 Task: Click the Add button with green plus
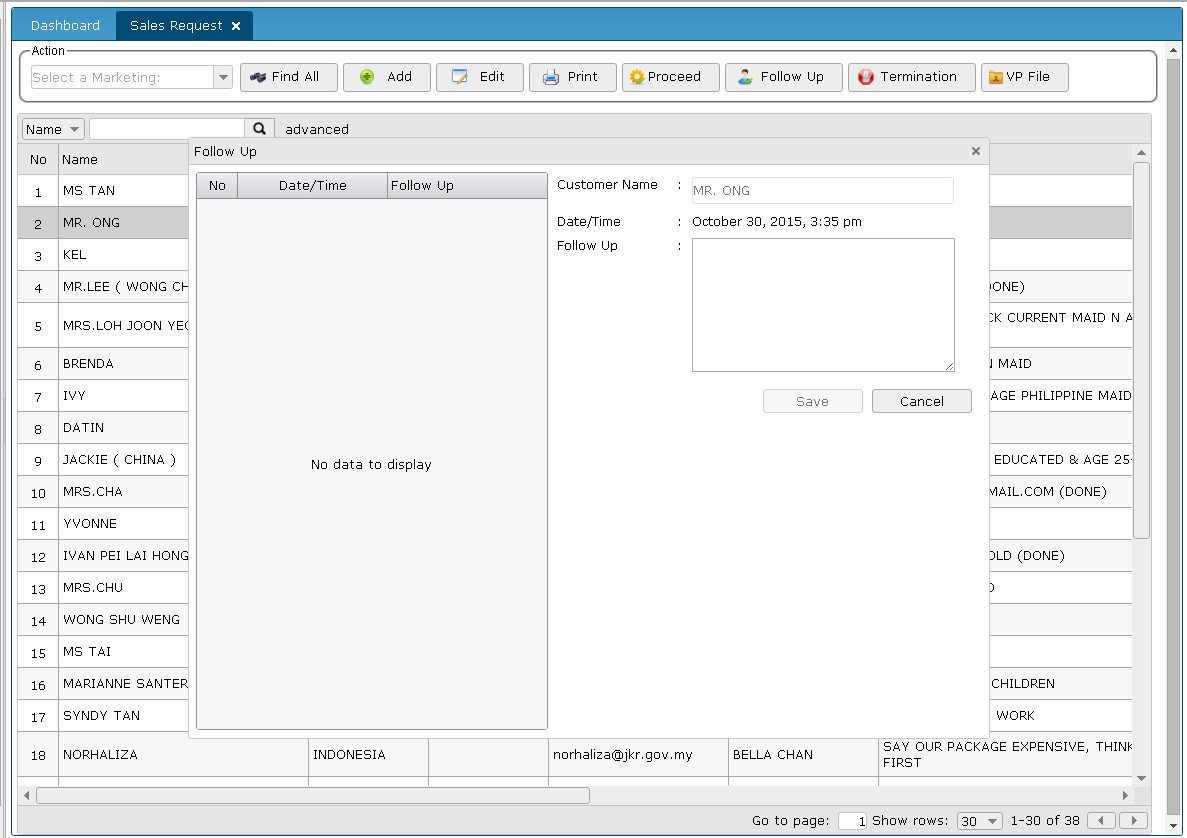click(x=386, y=77)
